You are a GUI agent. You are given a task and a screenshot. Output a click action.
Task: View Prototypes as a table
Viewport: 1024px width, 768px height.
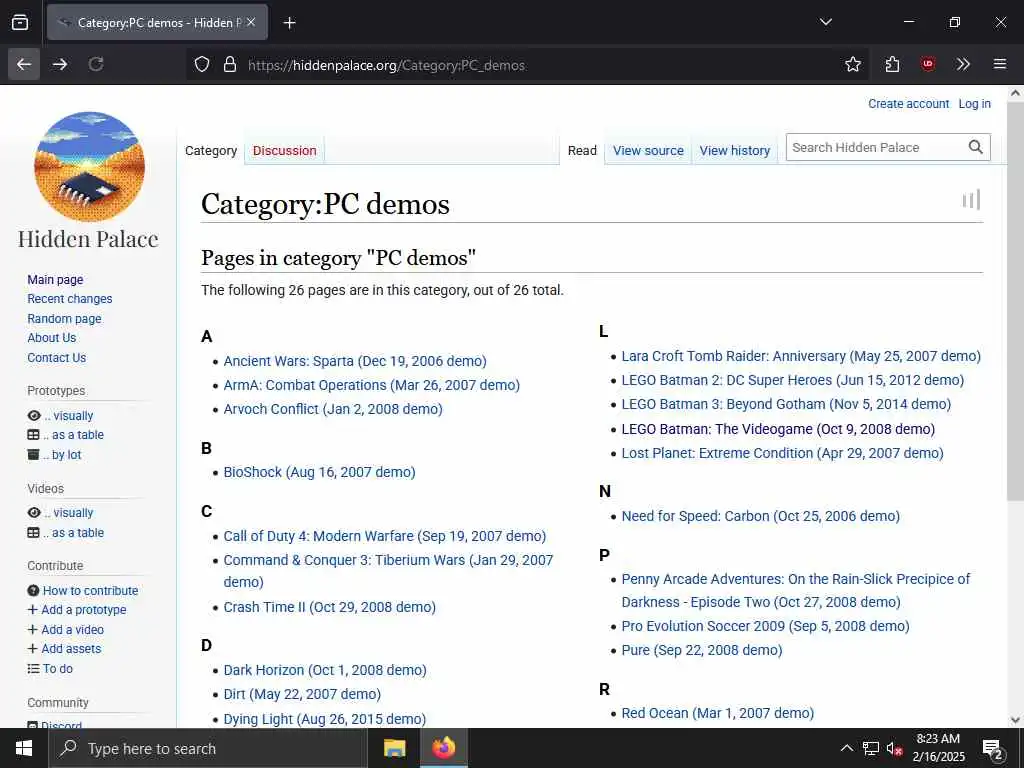click(66, 435)
